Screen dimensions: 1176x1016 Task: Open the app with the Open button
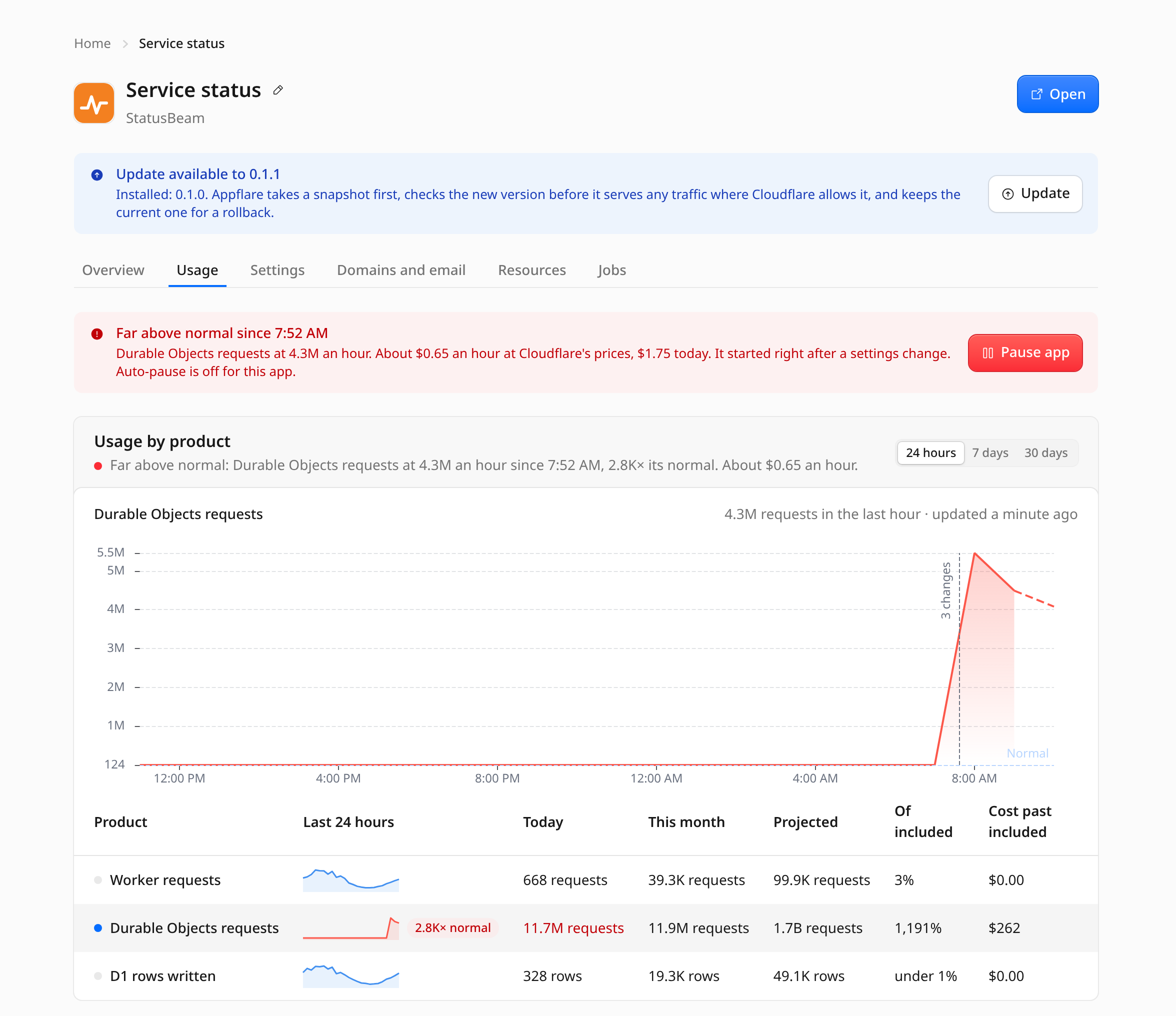[1057, 94]
